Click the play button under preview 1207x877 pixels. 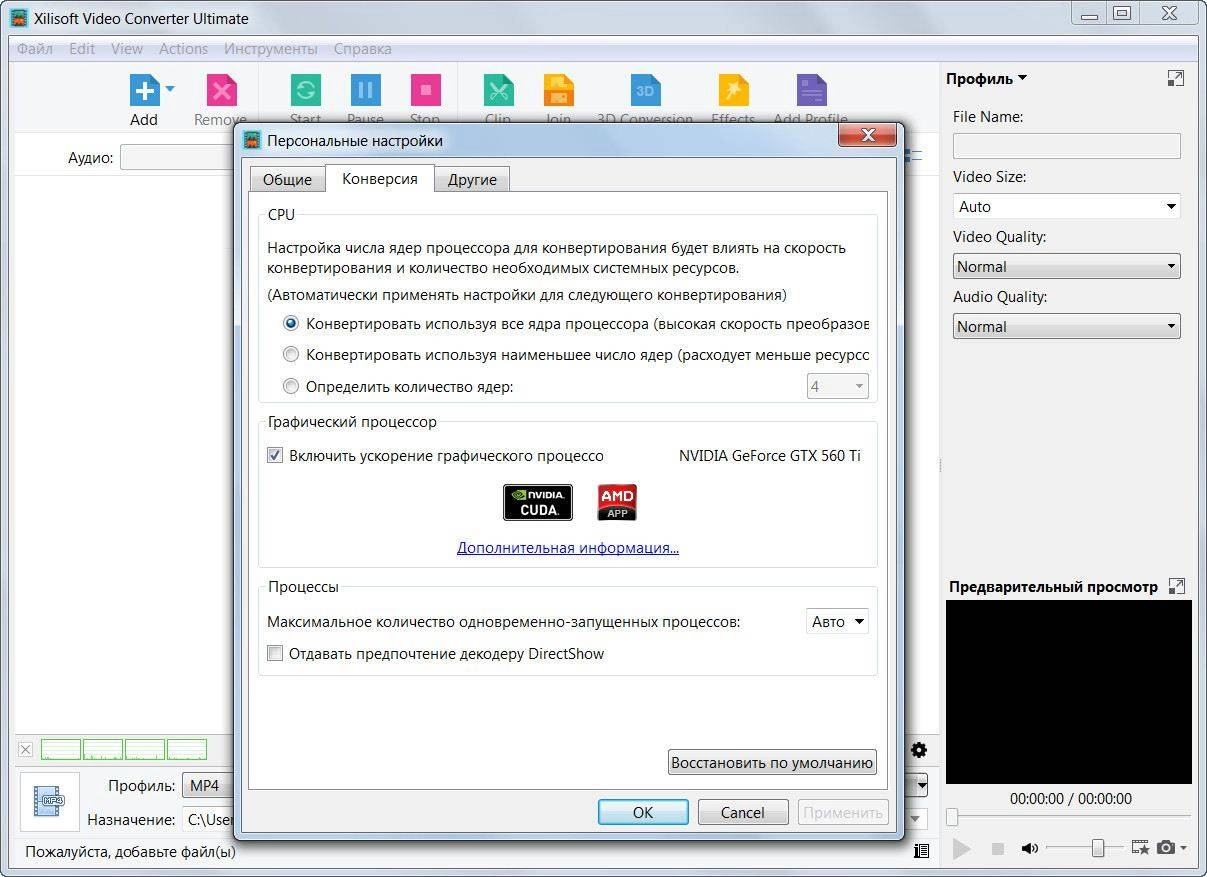click(x=961, y=849)
